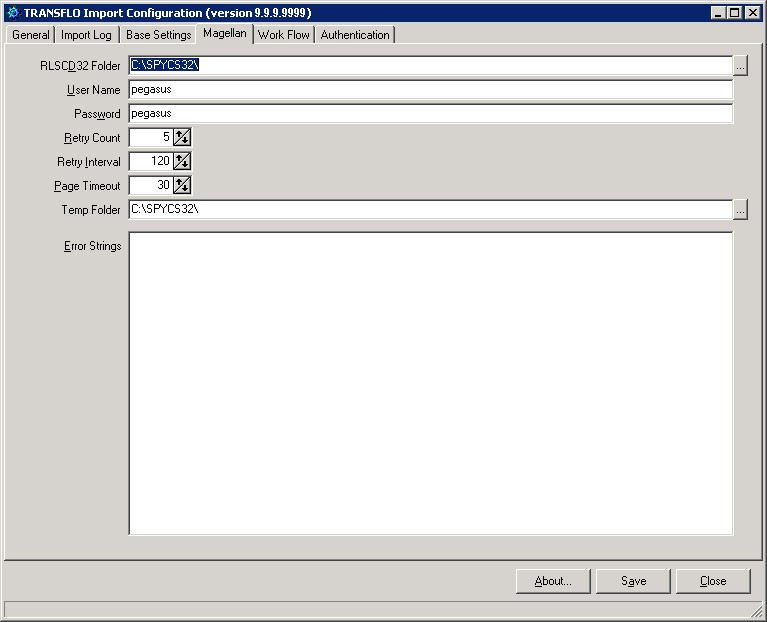Browse for the Temp Folder
The image size is (767, 622).
coord(740,210)
